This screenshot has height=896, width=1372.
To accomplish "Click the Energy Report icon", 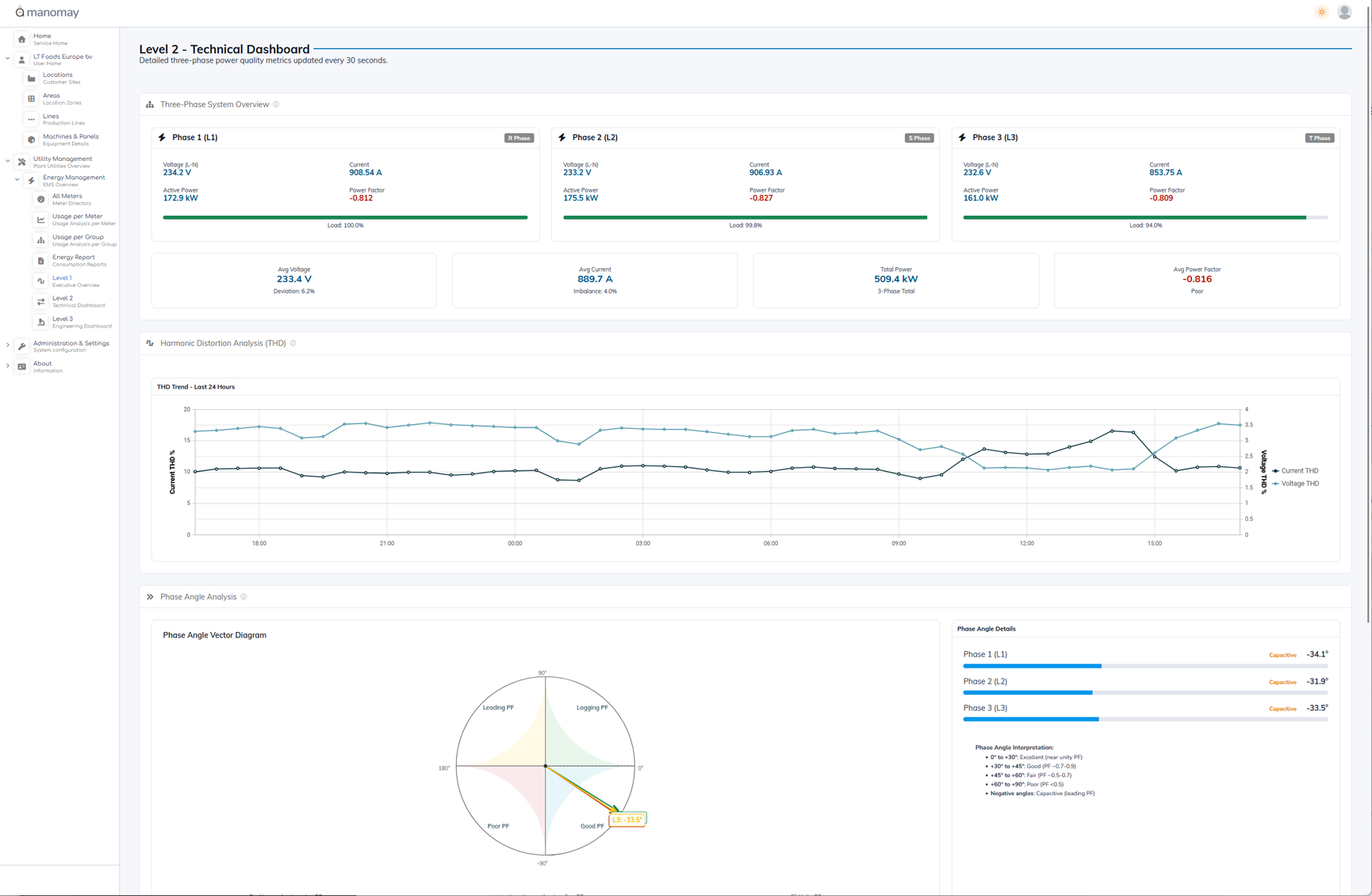I will [x=41, y=260].
